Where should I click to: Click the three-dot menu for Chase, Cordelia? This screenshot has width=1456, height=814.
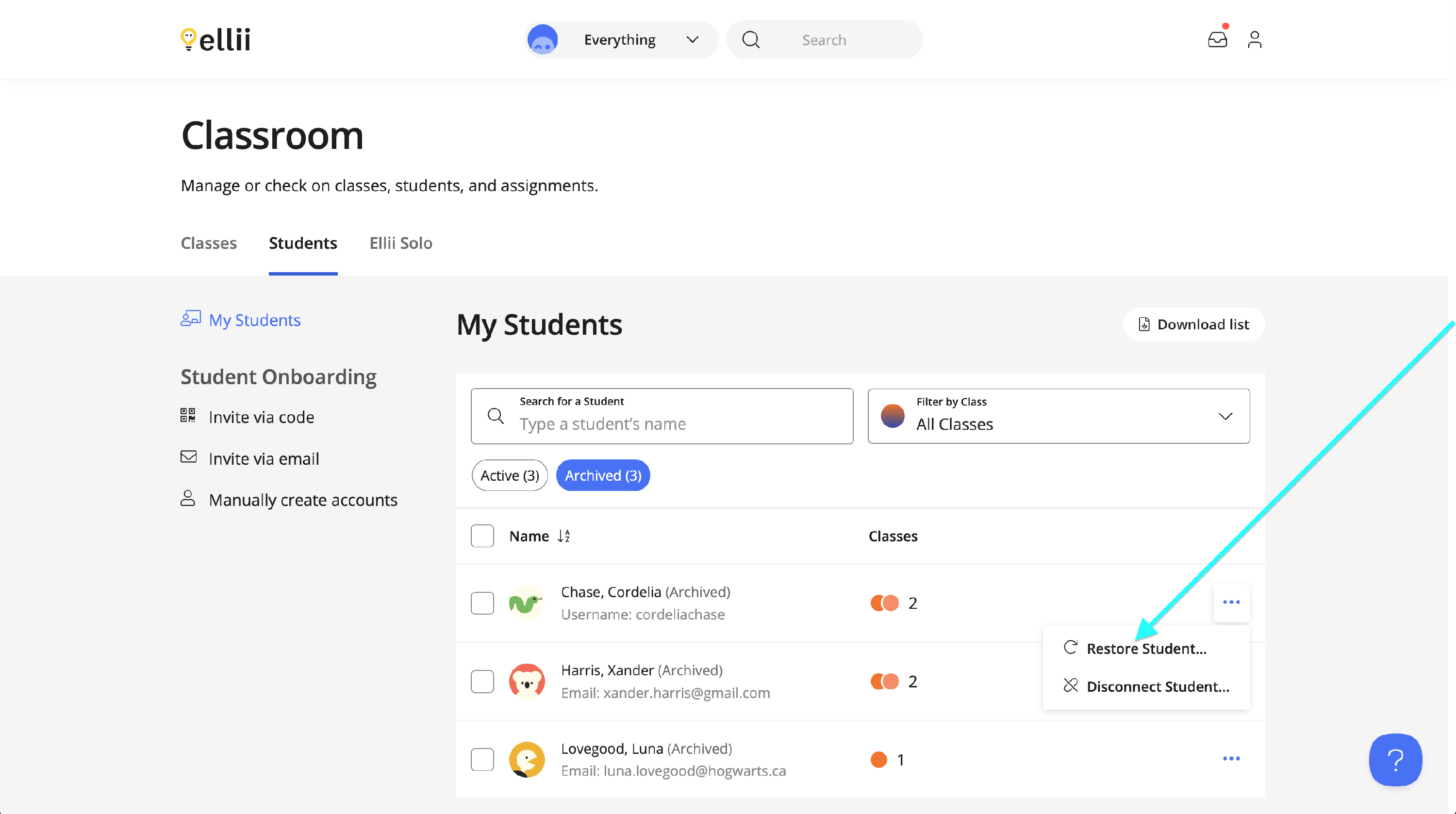[x=1231, y=602]
